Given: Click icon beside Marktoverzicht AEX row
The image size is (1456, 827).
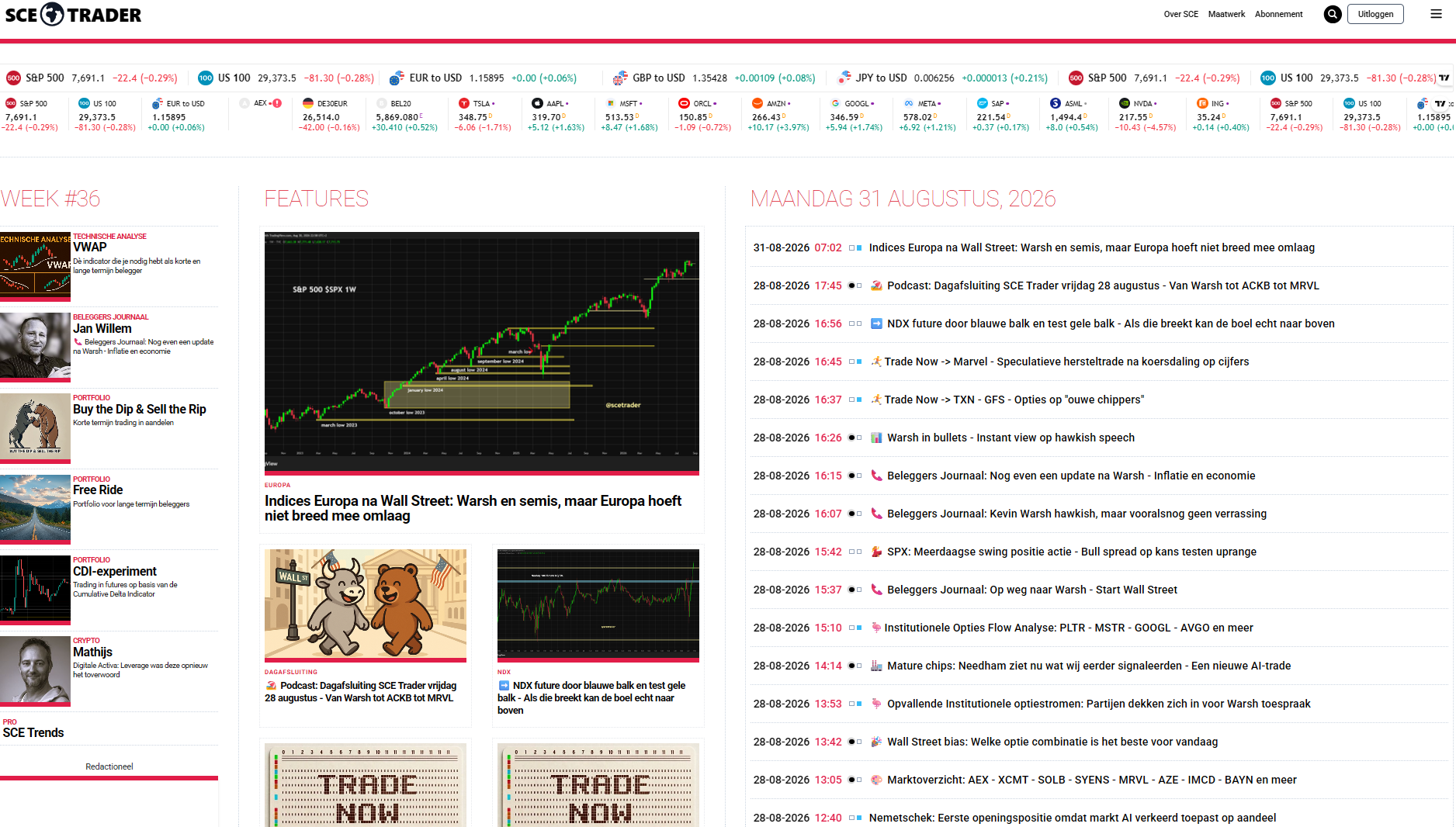Looking at the screenshot, I should pos(876,780).
